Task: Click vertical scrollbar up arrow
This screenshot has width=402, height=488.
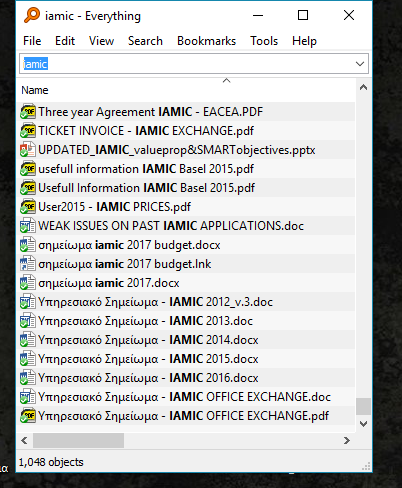Action: (363, 88)
